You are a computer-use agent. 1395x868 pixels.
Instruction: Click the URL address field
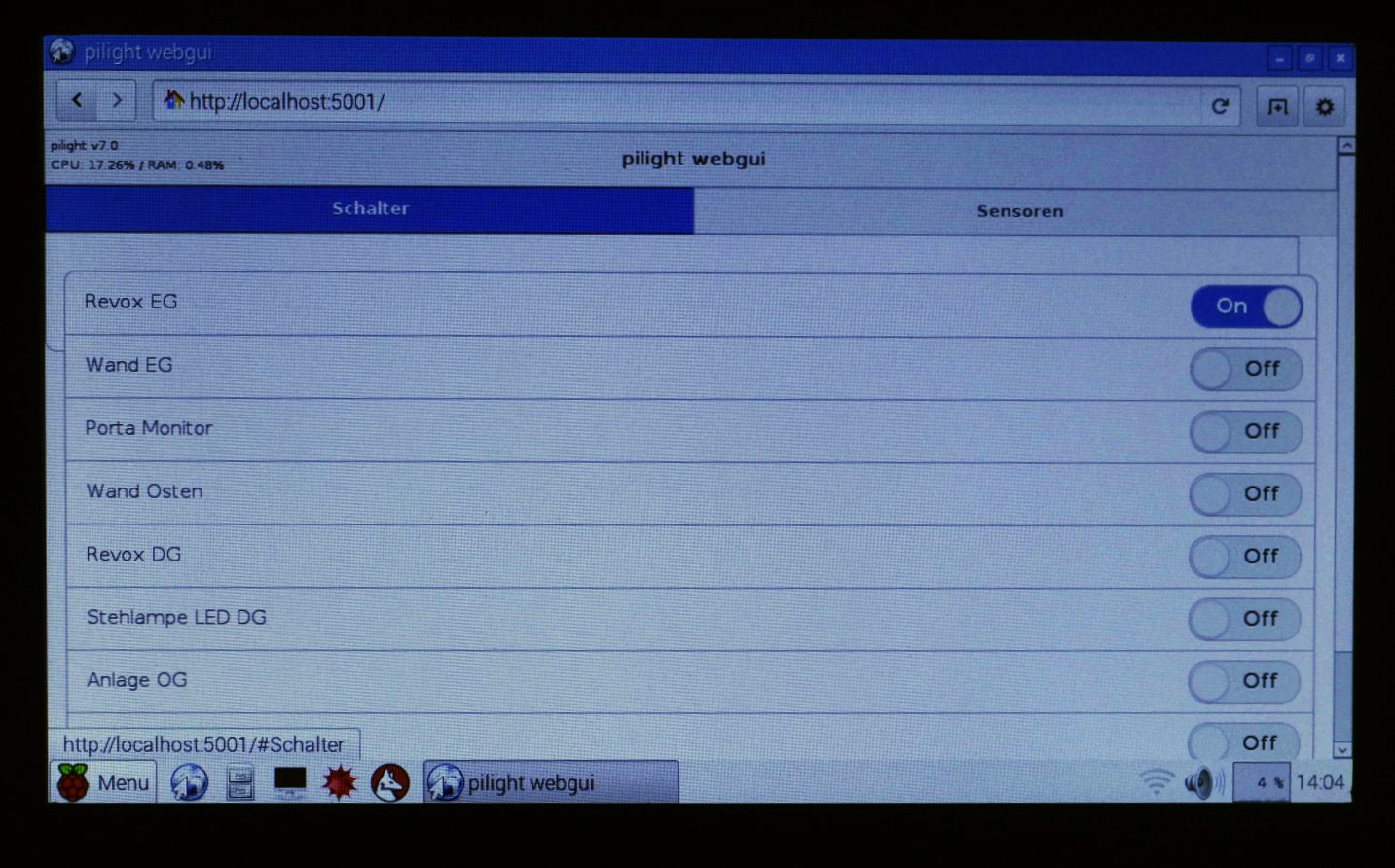(x=696, y=102)
